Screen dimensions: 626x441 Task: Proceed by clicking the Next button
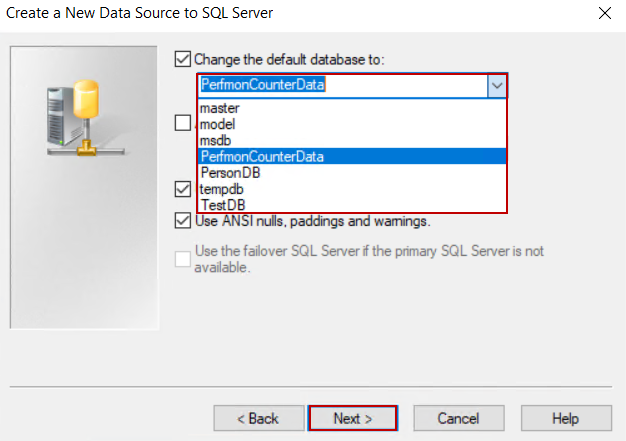click(353, 418)
